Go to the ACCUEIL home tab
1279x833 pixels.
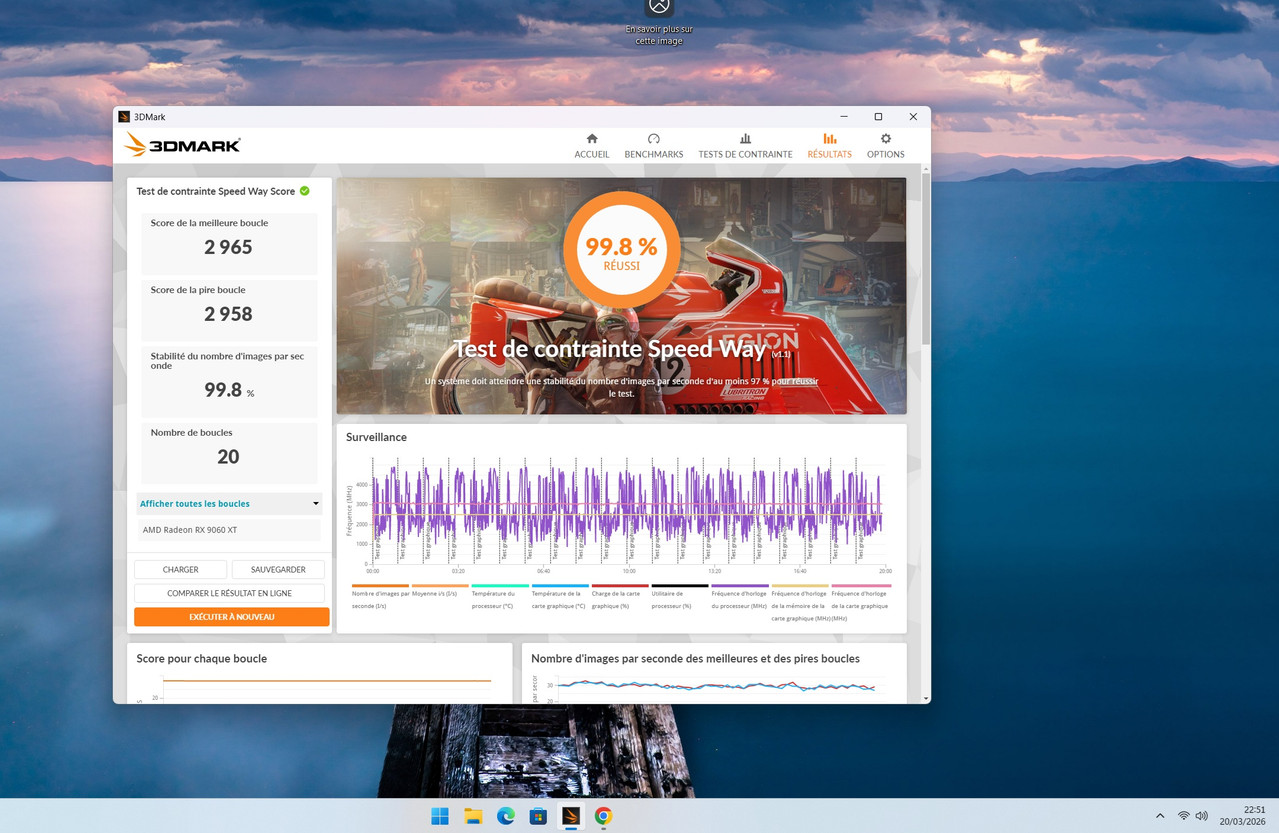[x=591, y=146]
